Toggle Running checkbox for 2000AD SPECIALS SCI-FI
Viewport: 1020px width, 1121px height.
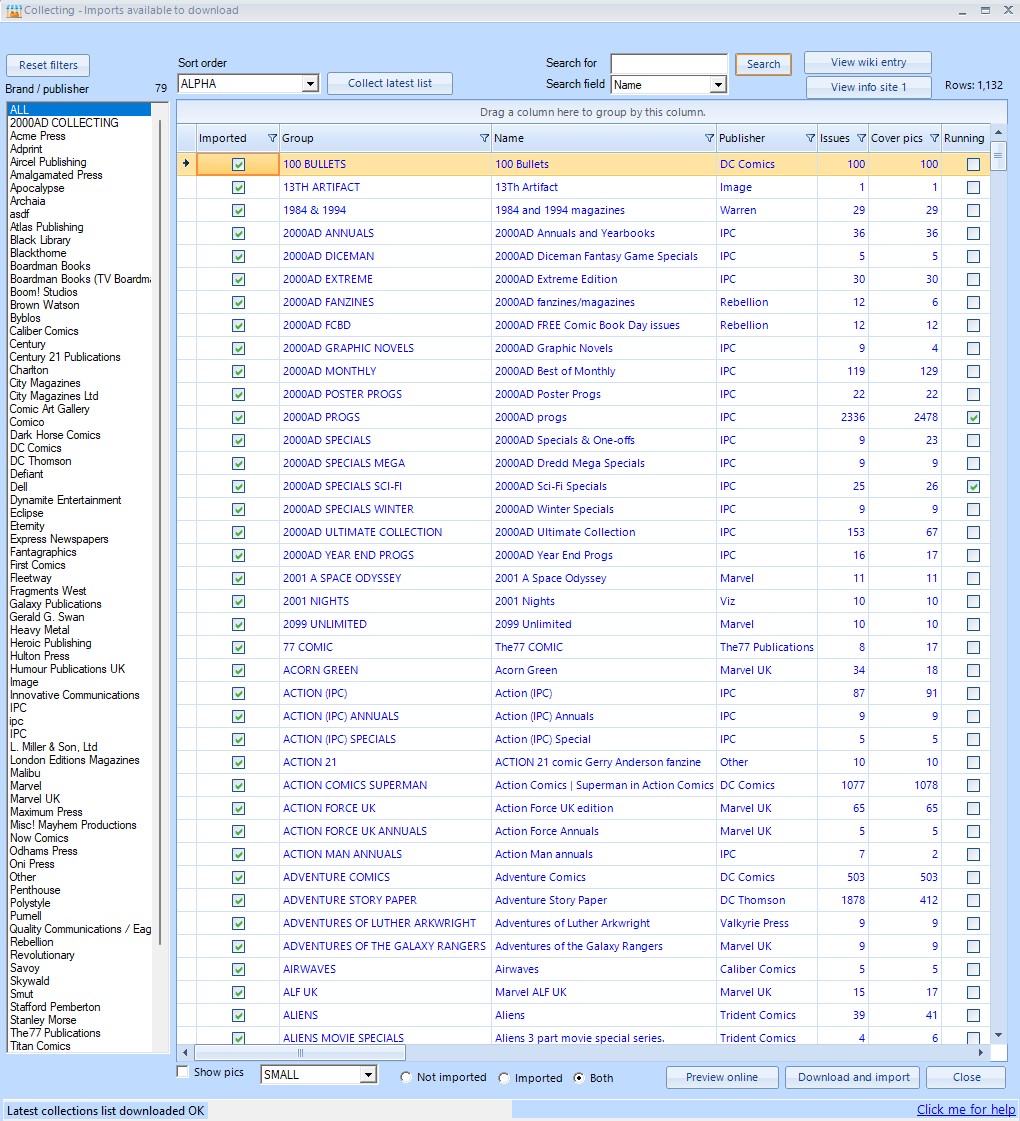973,487
